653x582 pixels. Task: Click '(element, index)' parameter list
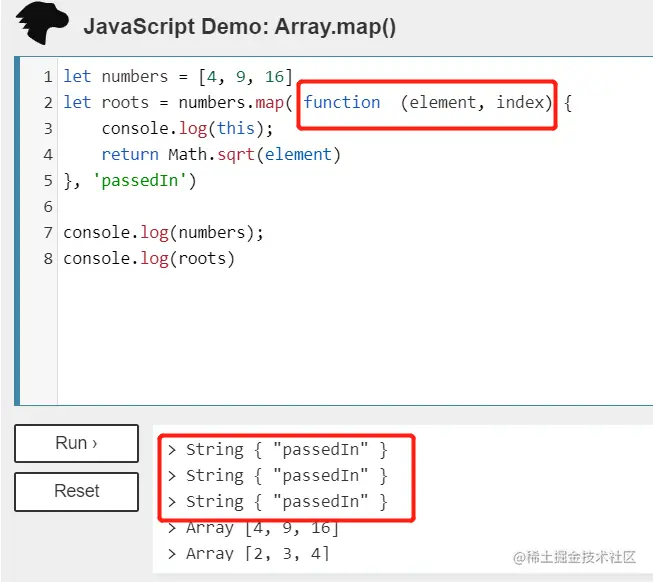(x=476, y=103)
